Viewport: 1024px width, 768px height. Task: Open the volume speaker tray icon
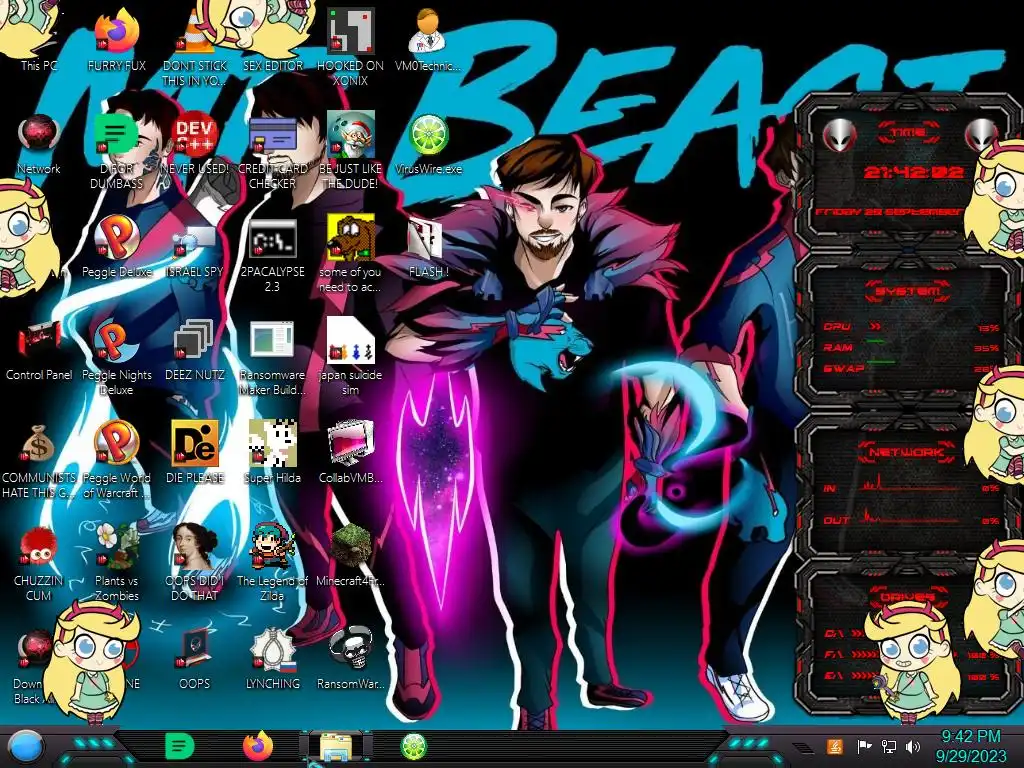[x=913, y=746]
